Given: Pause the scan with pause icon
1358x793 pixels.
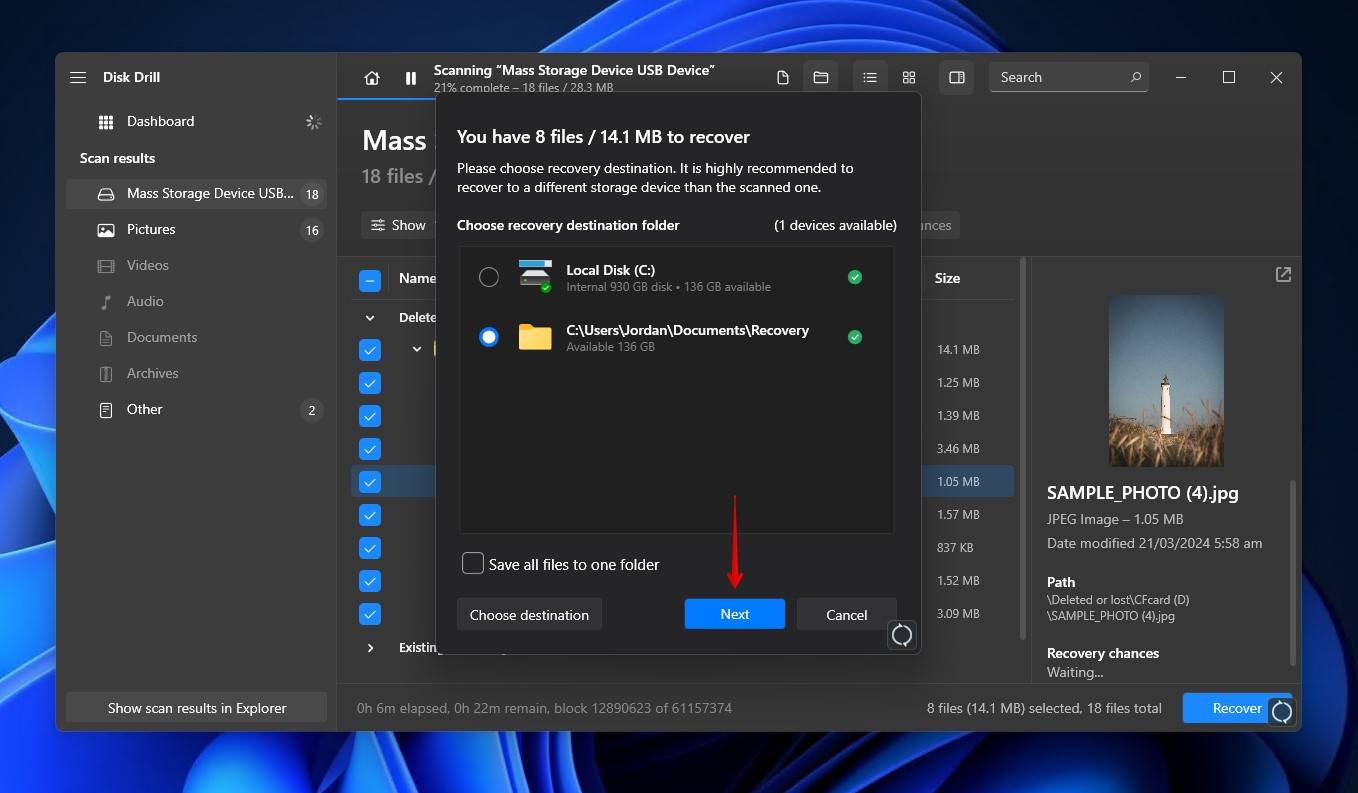Looking at the screenshot, I should [411, 78].
